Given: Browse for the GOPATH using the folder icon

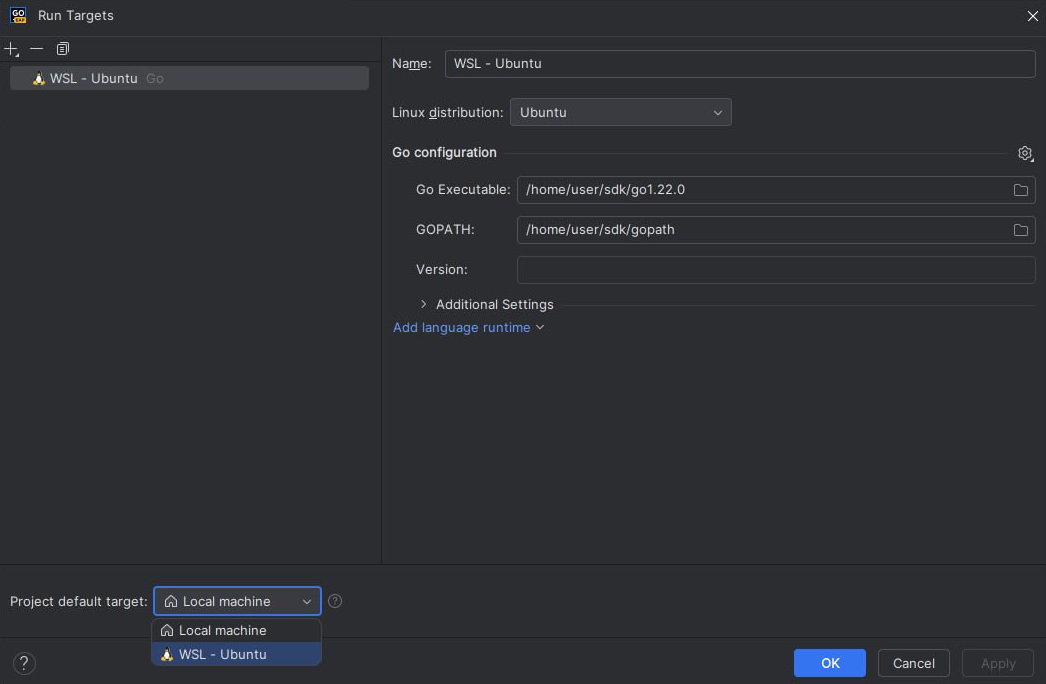Looking at the screenshot, I should [1021, 229].
